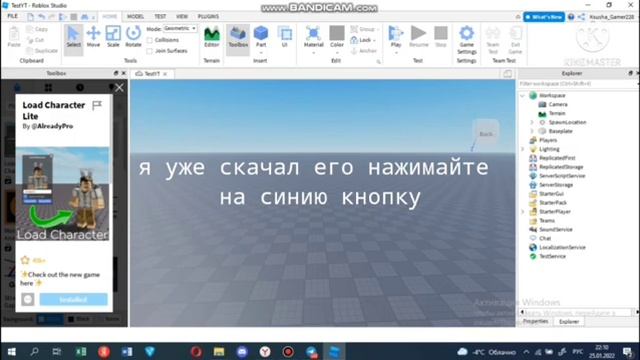
Task: Click the favorite star on asset
Action: 25,260
